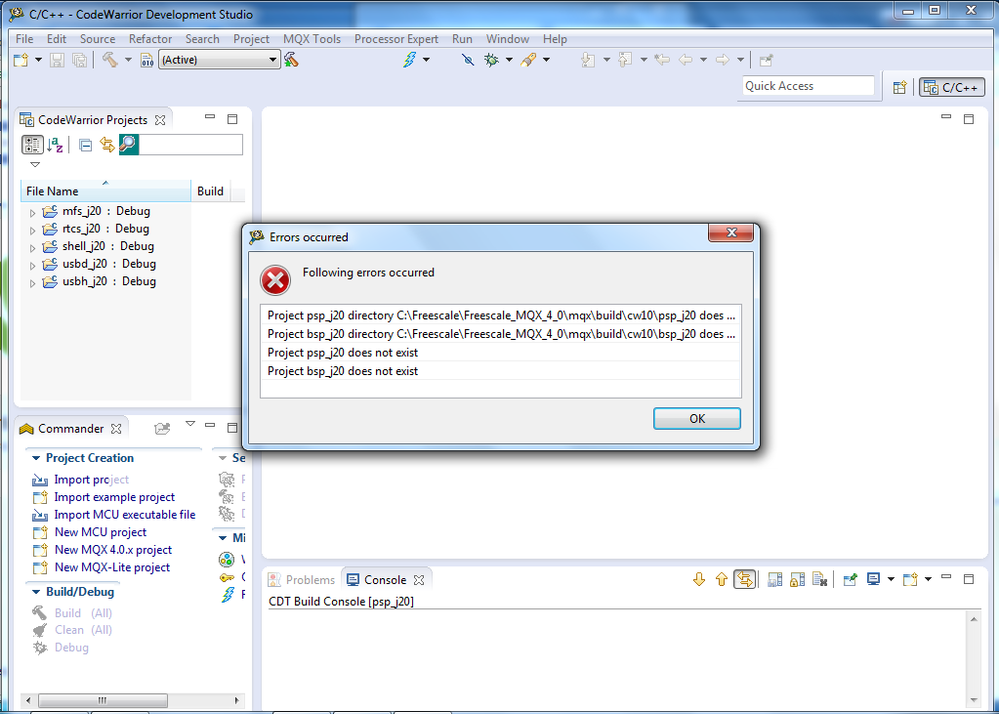Select the usbh_j20 : Debug project

109,281
